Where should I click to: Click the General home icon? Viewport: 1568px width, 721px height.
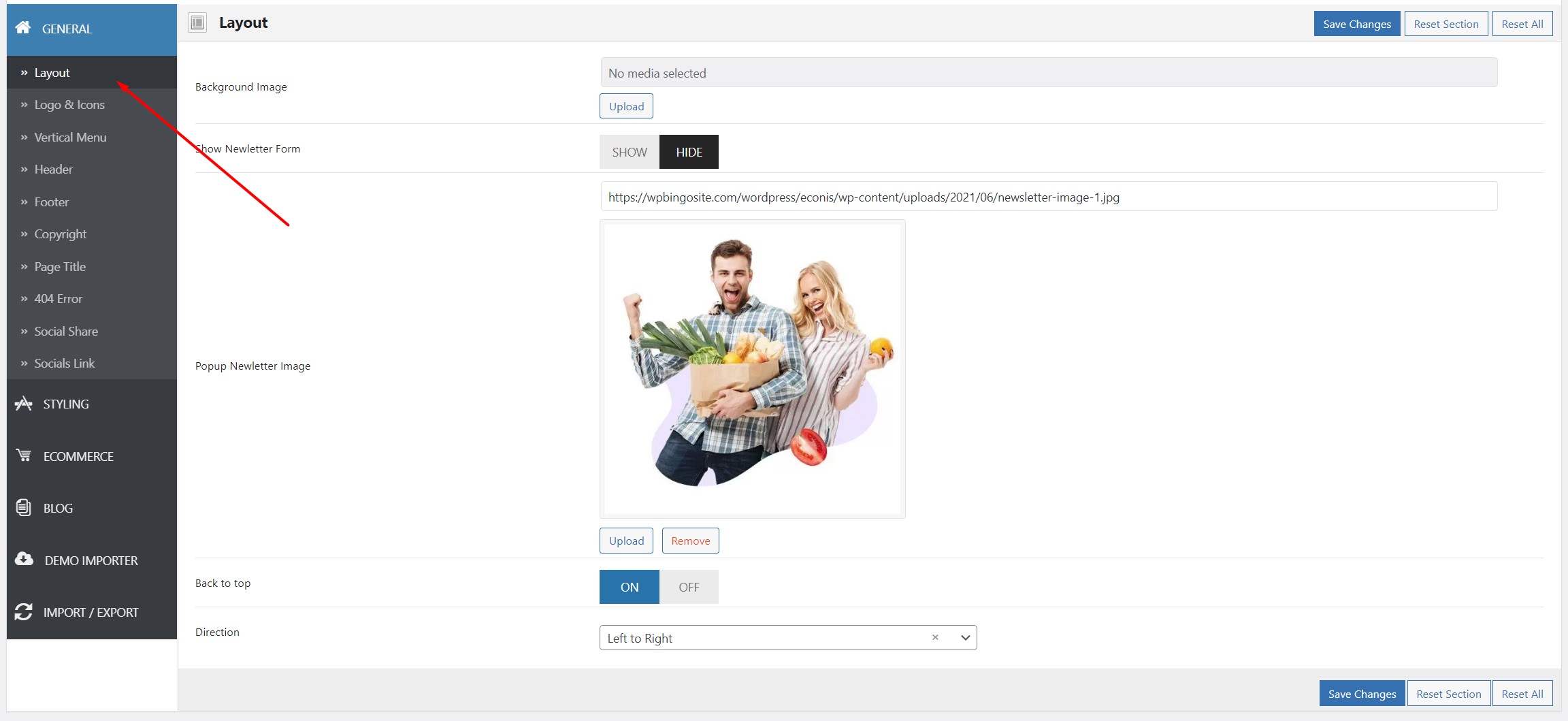tap(23, 28)
